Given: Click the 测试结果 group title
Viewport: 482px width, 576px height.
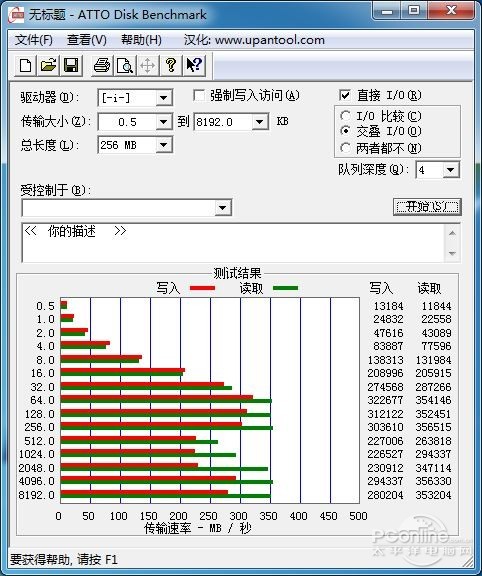Looking at the screenshot, I should tap(237, 273).
